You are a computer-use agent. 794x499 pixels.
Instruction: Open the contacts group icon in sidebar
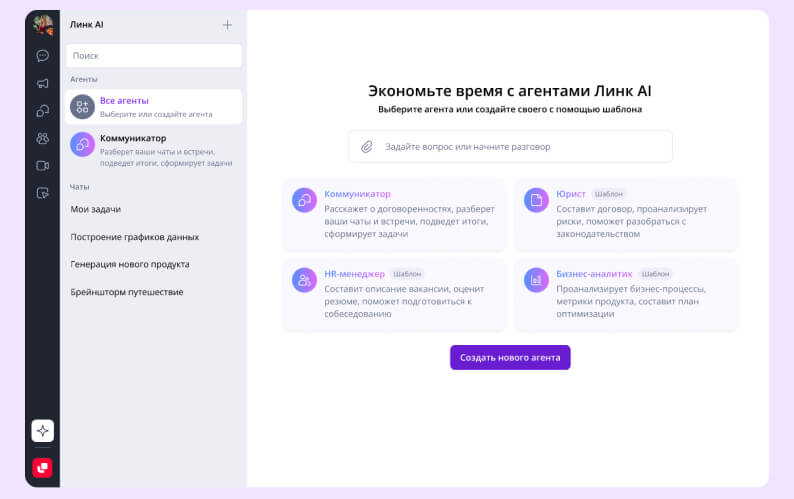(42, 138)
